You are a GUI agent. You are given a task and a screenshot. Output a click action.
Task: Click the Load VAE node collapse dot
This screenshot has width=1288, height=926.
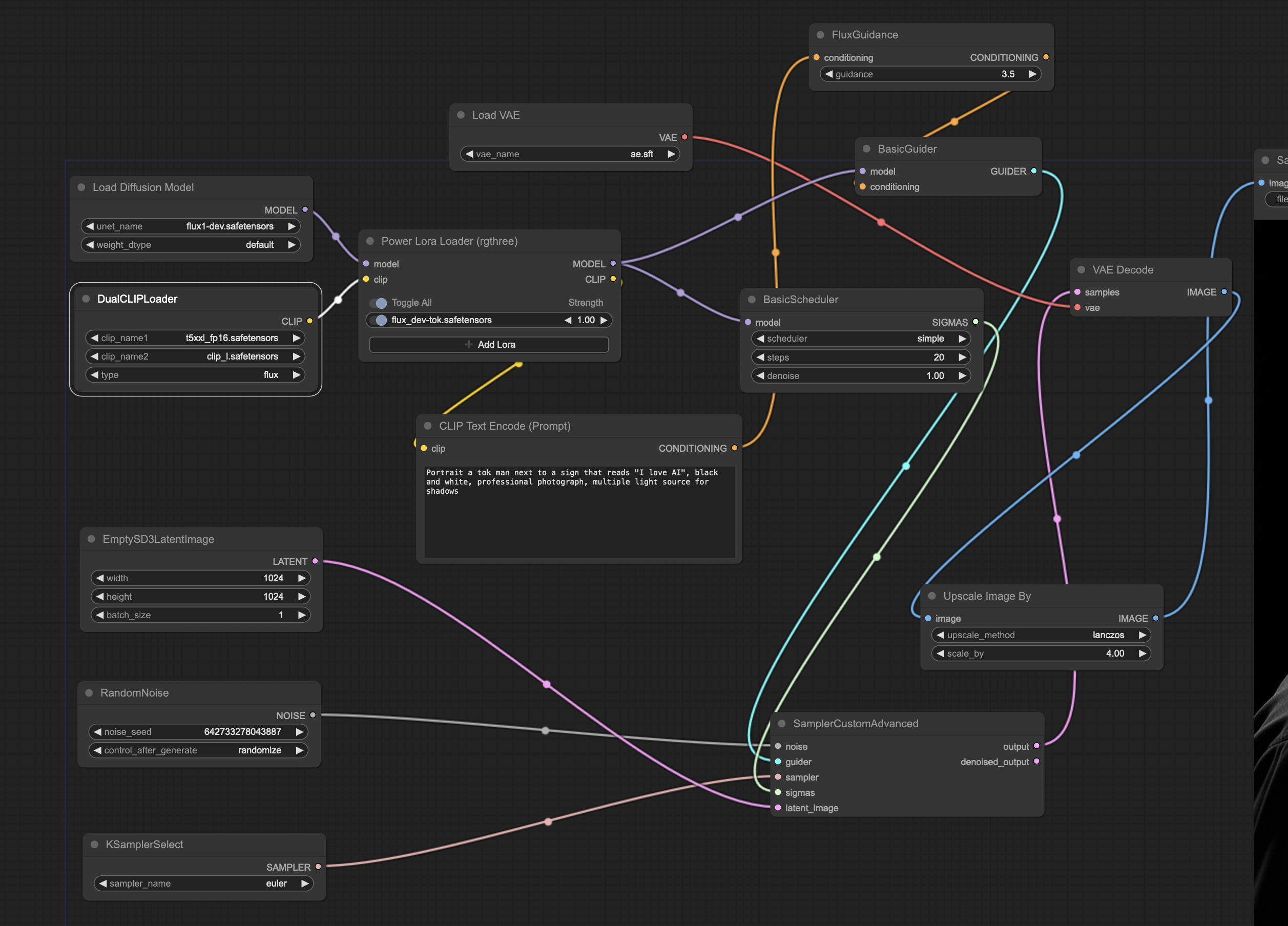pyautogui.click(x=461, y=115)
